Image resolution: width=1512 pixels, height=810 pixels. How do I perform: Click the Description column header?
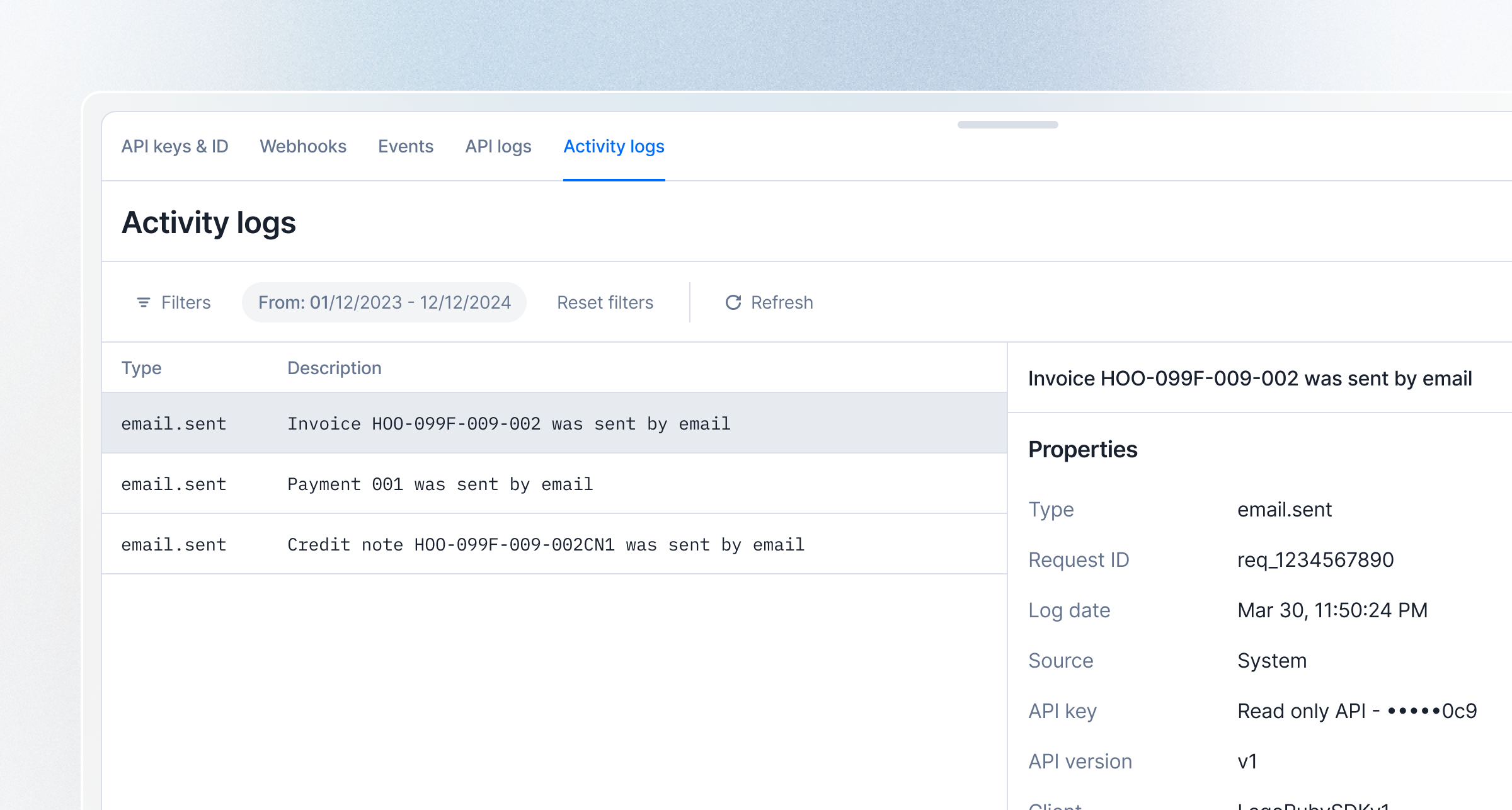pos(335,368)
